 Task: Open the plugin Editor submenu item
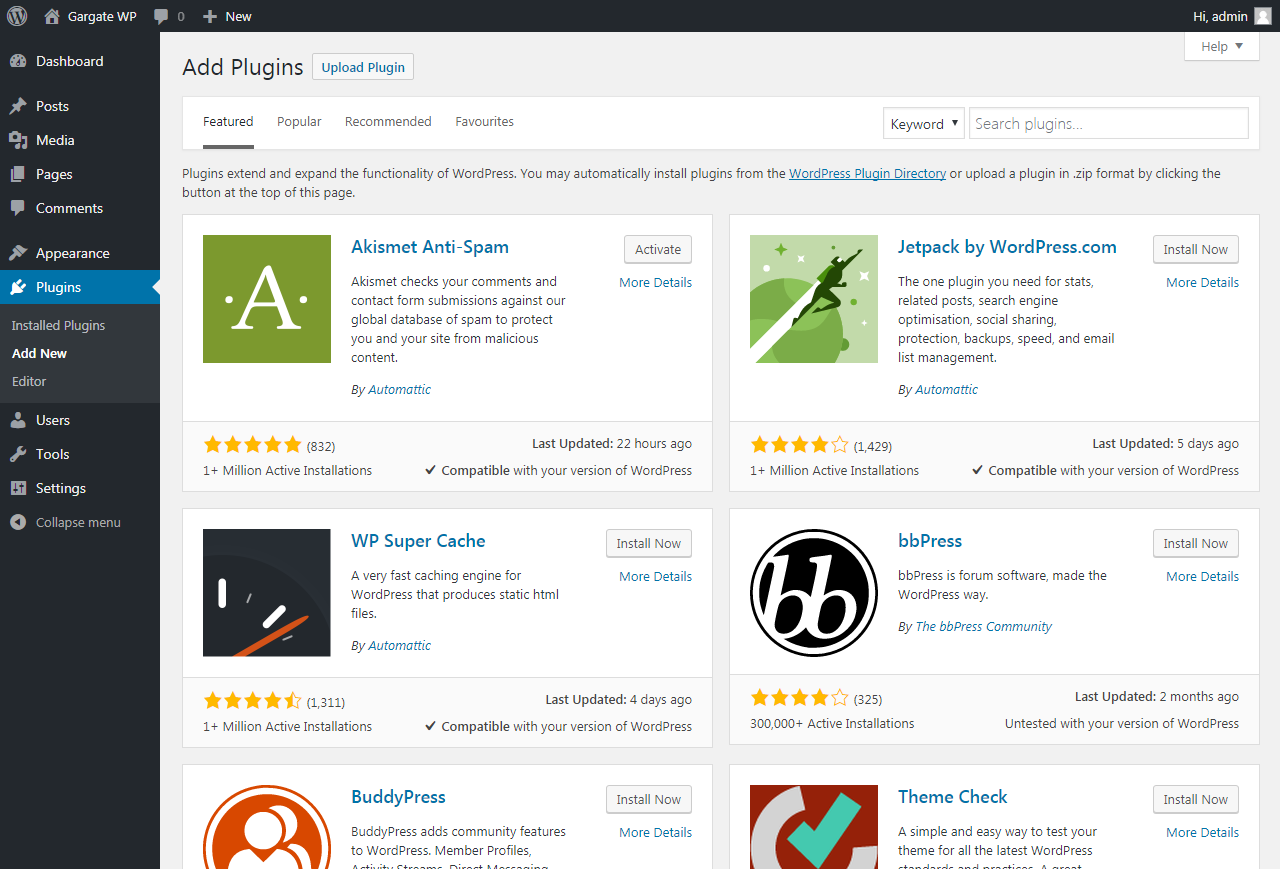[29, 381]
